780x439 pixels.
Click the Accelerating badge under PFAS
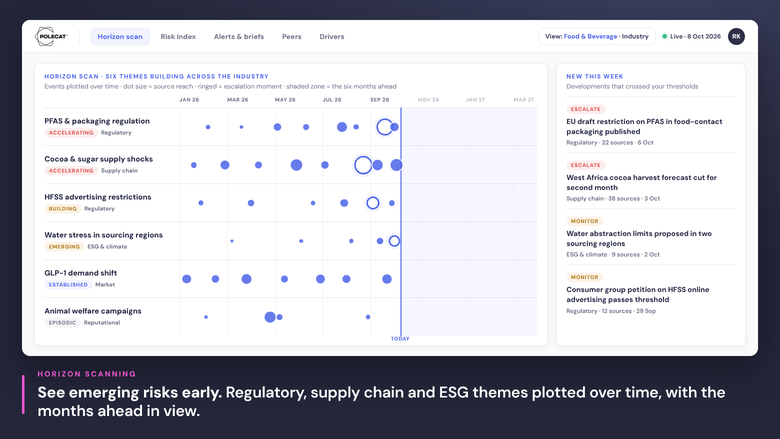tap(71, 133)
